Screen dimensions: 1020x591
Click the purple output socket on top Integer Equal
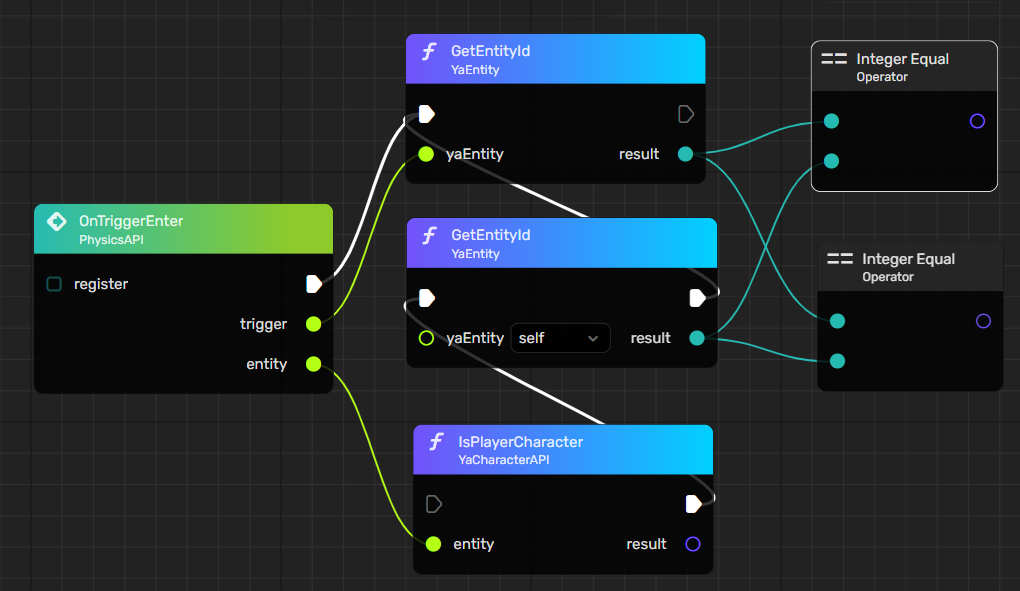(x=977, y=121)
